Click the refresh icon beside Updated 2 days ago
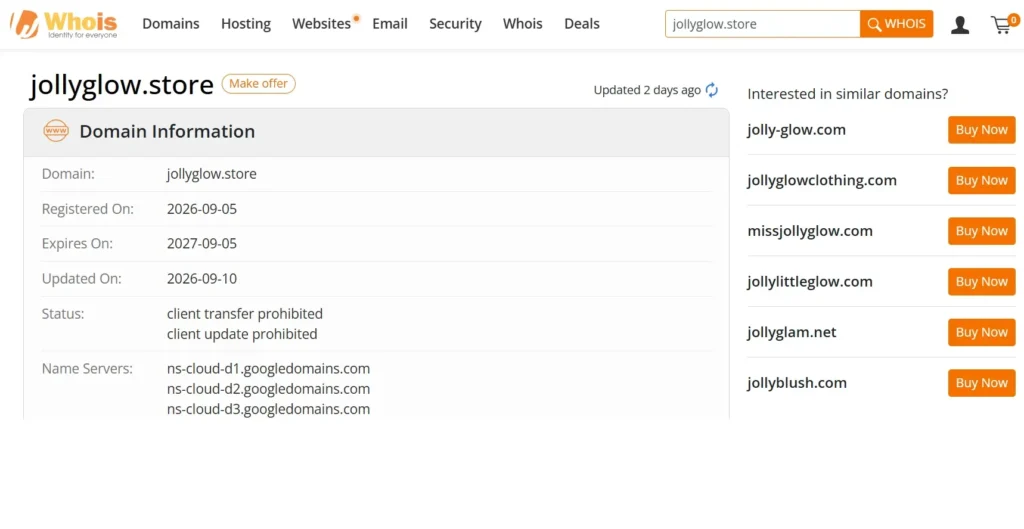 tap(712, 90)
